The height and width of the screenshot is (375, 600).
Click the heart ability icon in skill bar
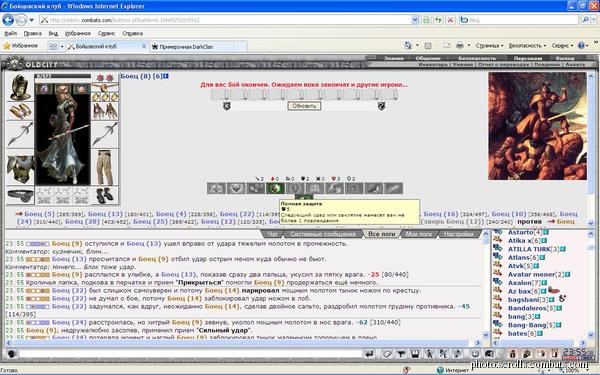tap(236, 188)
